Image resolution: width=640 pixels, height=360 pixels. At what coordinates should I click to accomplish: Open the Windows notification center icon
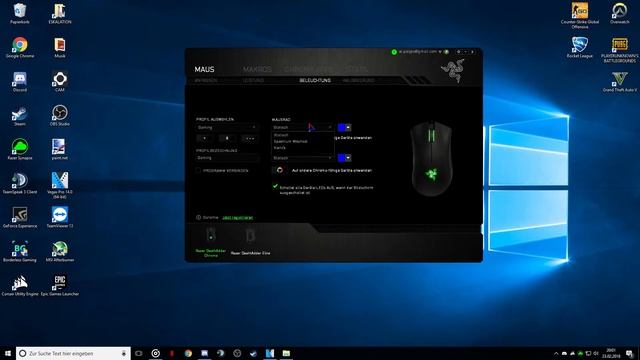(630, 353)
